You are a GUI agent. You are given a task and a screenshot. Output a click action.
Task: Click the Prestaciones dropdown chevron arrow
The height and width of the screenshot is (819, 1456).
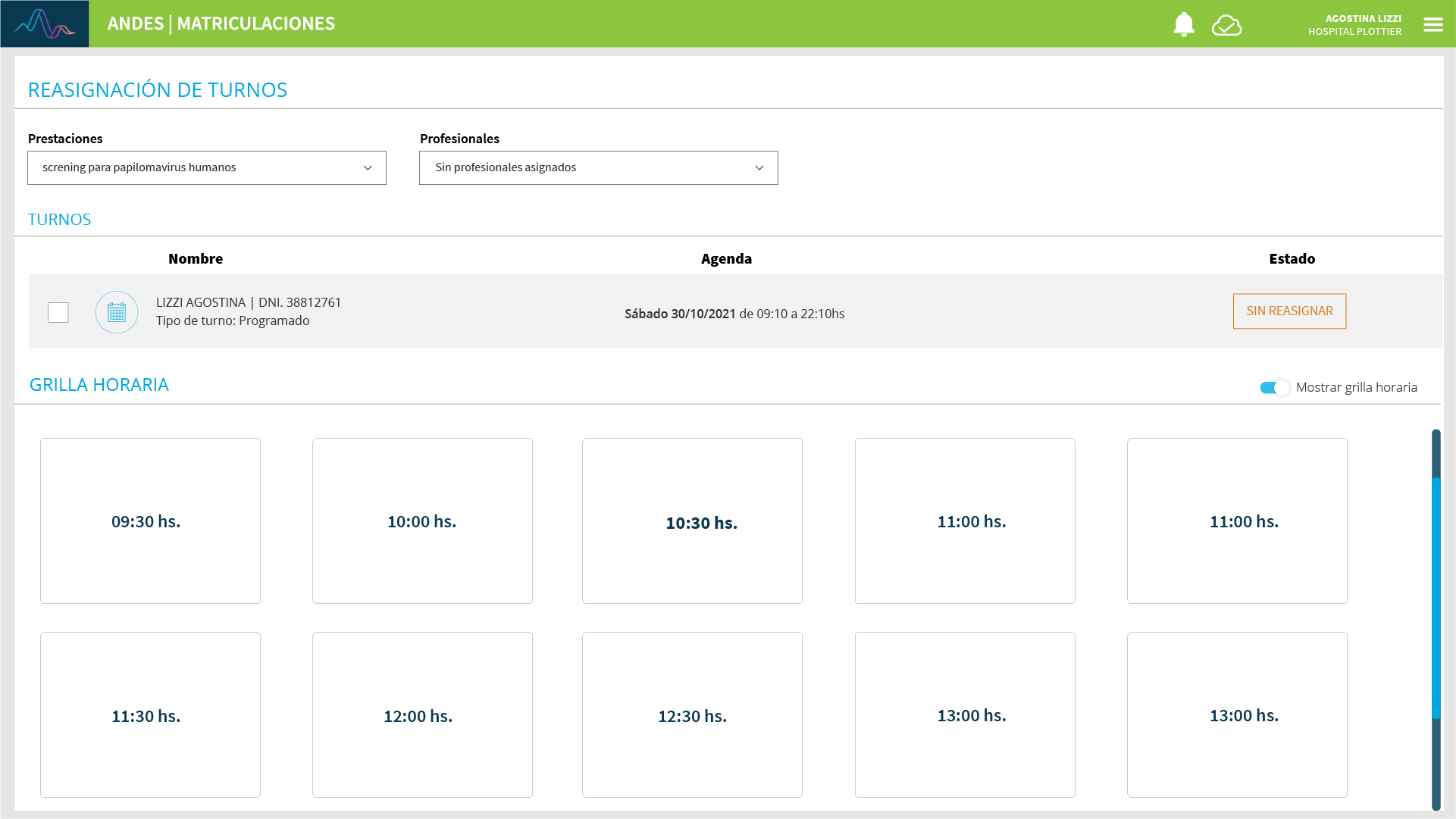(368, 168)
